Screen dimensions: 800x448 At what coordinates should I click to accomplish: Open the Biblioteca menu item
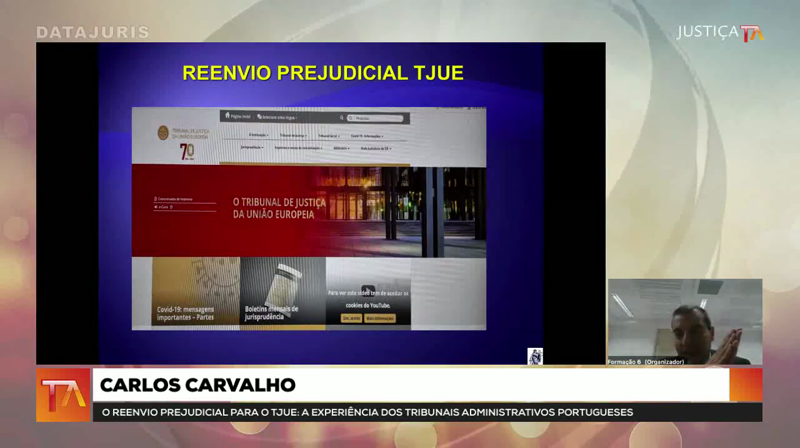[342, 147]
